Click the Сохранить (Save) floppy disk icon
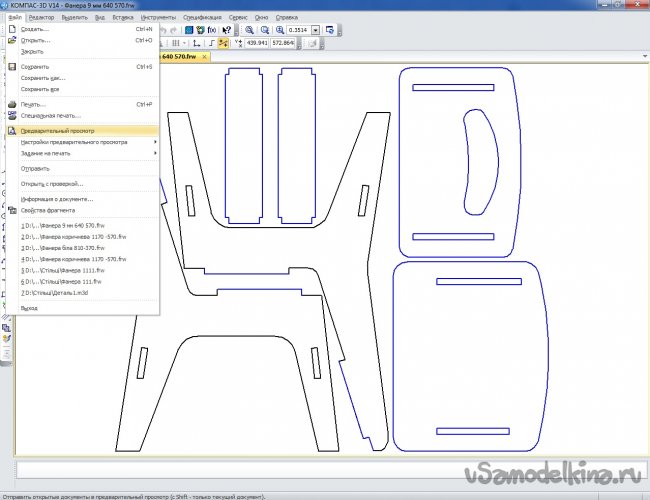This screenshot has width=650, height=500. coord(12,67)
